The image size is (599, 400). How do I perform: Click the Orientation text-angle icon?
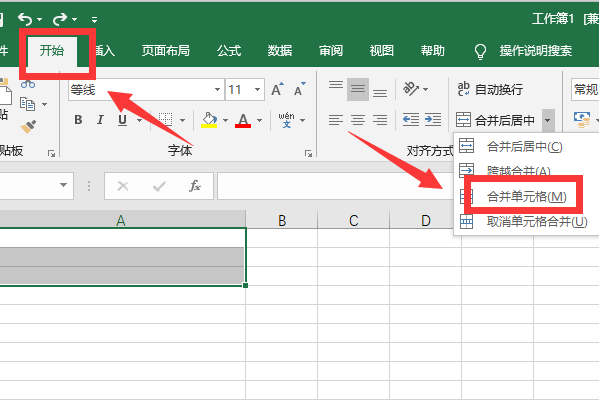(x=411, y=89)
